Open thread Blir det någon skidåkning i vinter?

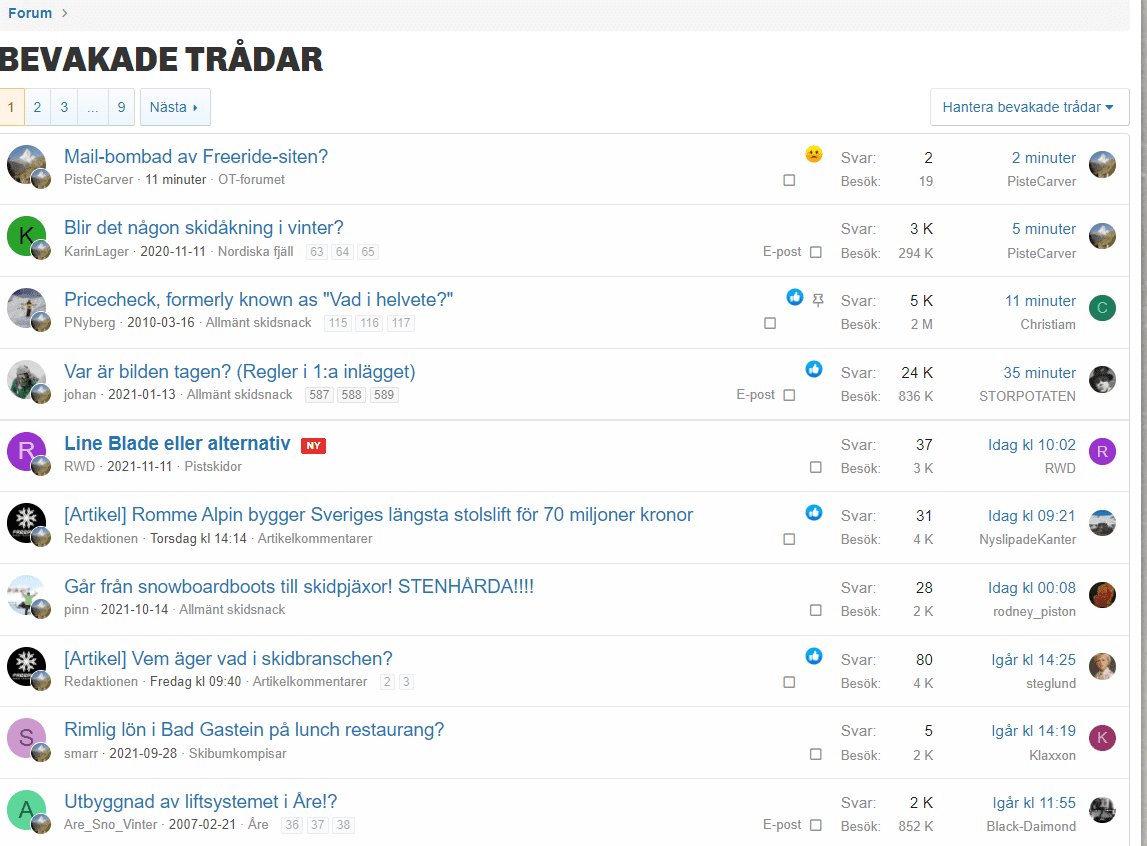point(204,228)
